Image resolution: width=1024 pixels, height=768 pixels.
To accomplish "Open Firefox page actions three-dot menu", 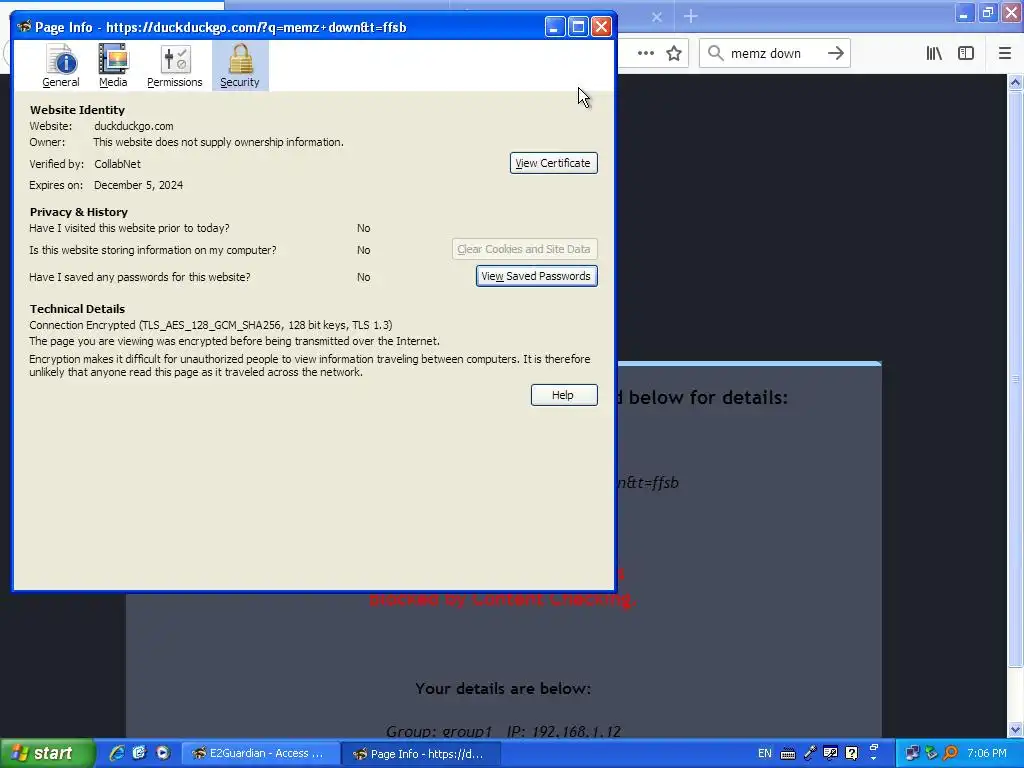I will point(645,54).
